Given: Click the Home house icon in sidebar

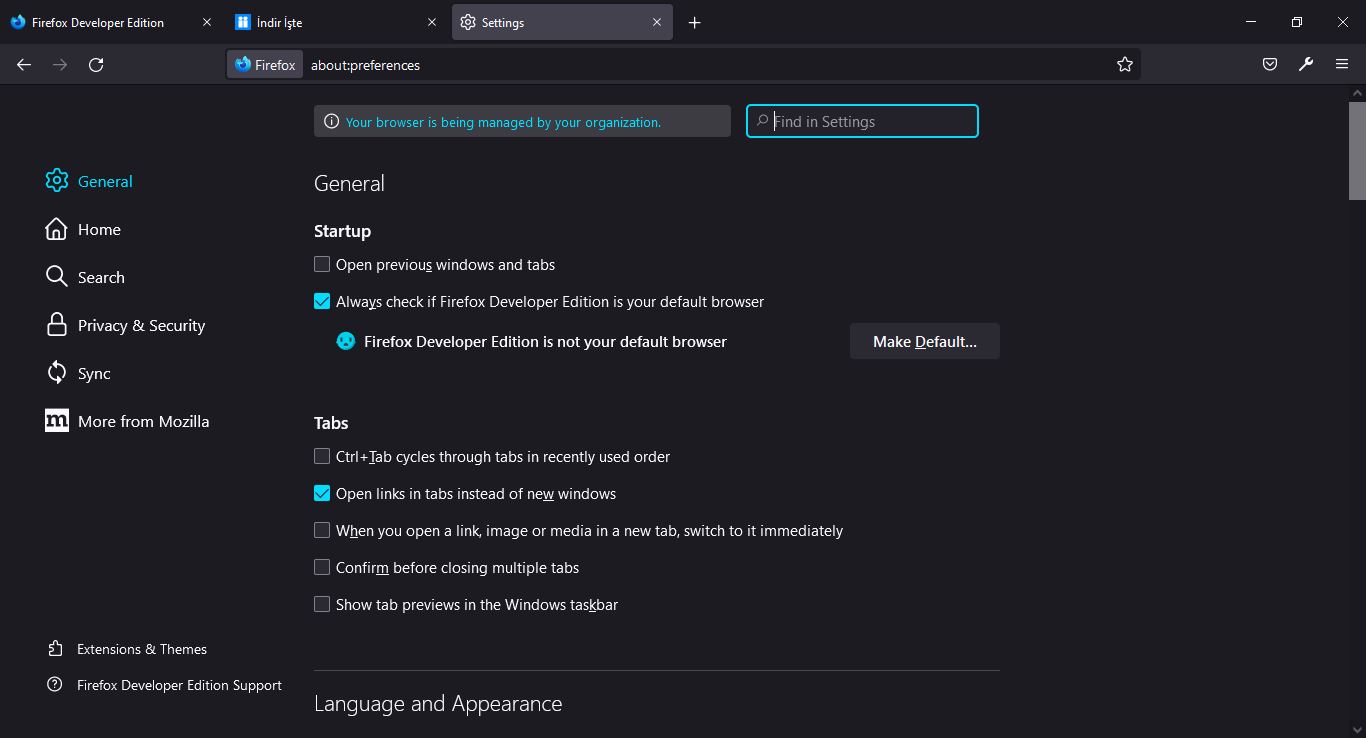Looking at the screenshot, I should (57, 229).
